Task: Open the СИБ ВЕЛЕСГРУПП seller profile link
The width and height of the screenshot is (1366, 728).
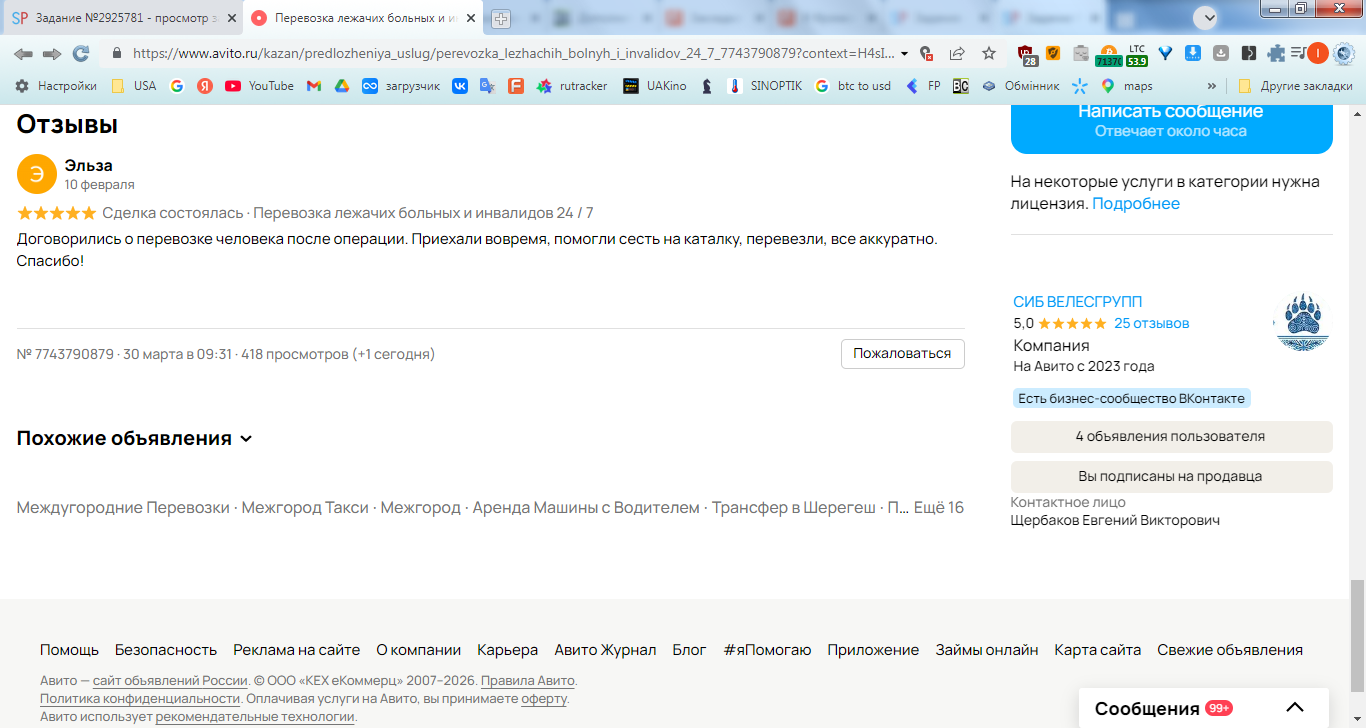Action: pos(1077,301)
